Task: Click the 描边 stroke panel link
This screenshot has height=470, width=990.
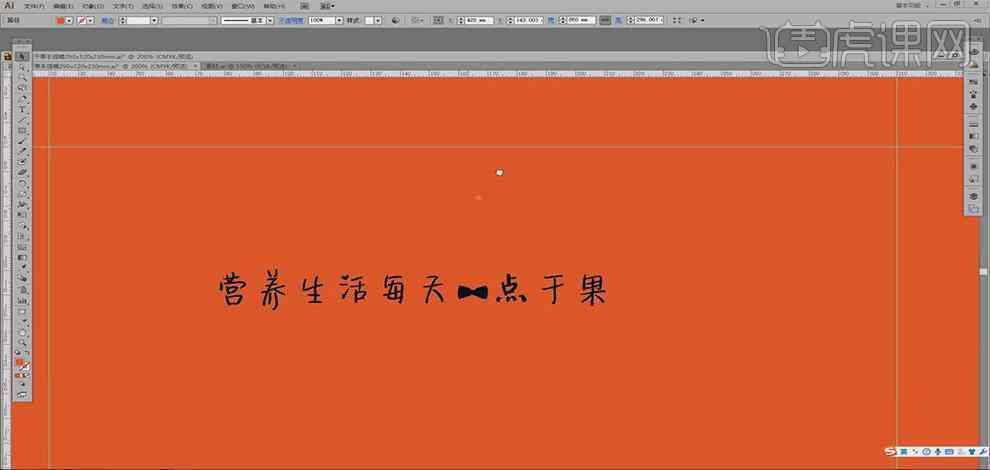Action: point(107,20)
